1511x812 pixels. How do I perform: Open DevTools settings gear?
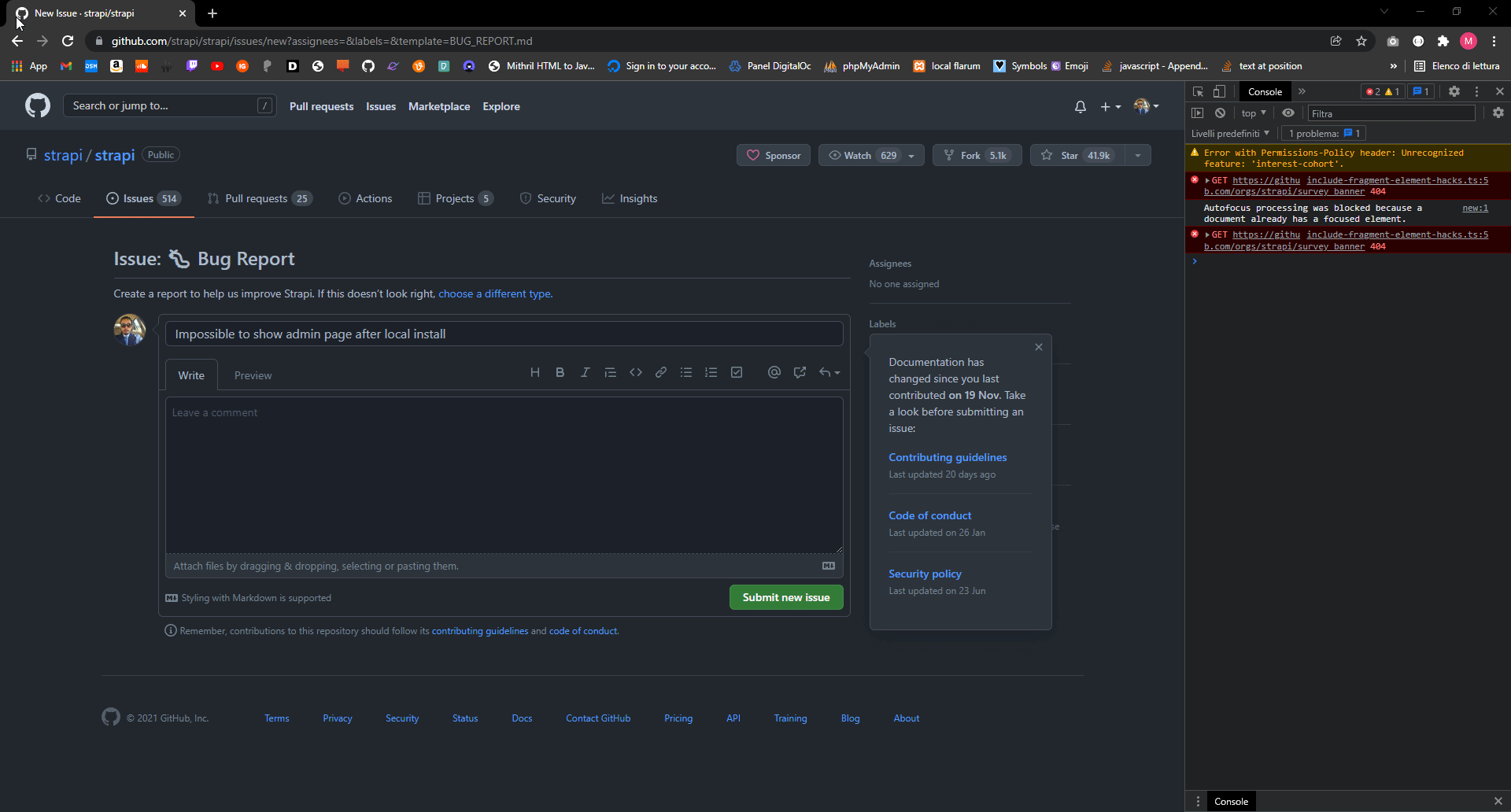click(x=1454, y=91)
